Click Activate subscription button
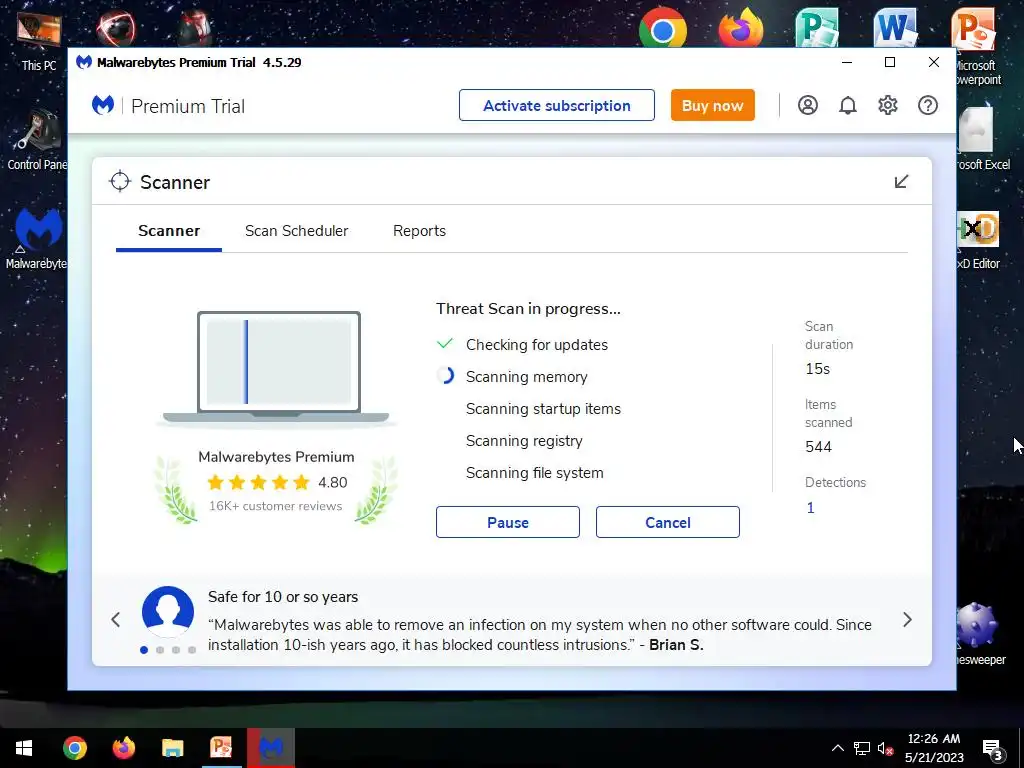 tap(557, 105)
